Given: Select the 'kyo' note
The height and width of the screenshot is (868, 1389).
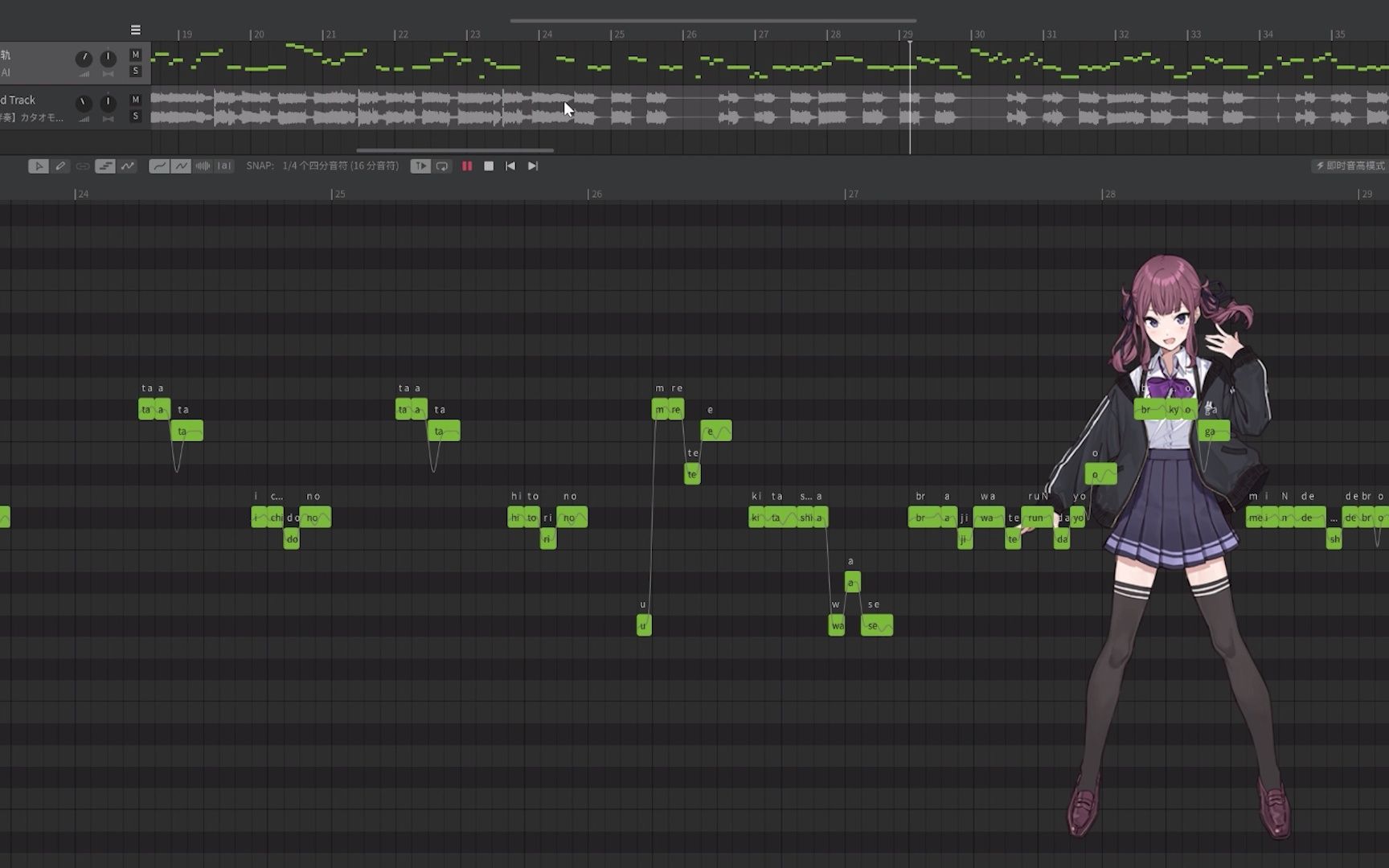Looking at the screenshot, I should [1174, 410].
